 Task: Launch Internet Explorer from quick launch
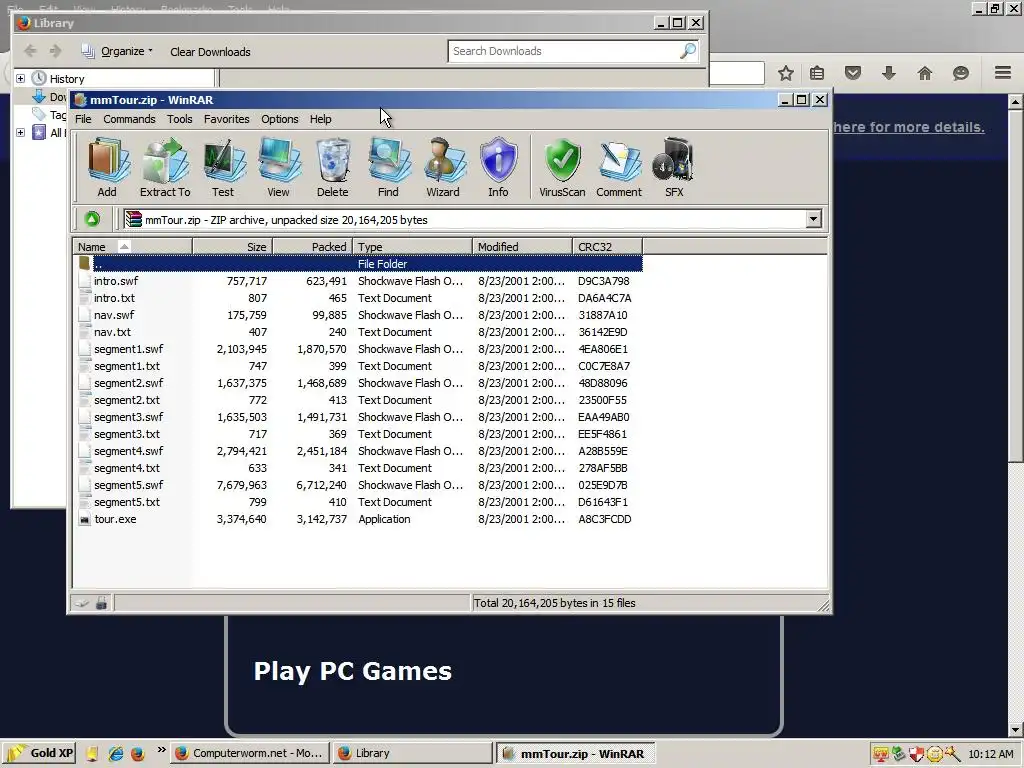[x=116, y=753]
